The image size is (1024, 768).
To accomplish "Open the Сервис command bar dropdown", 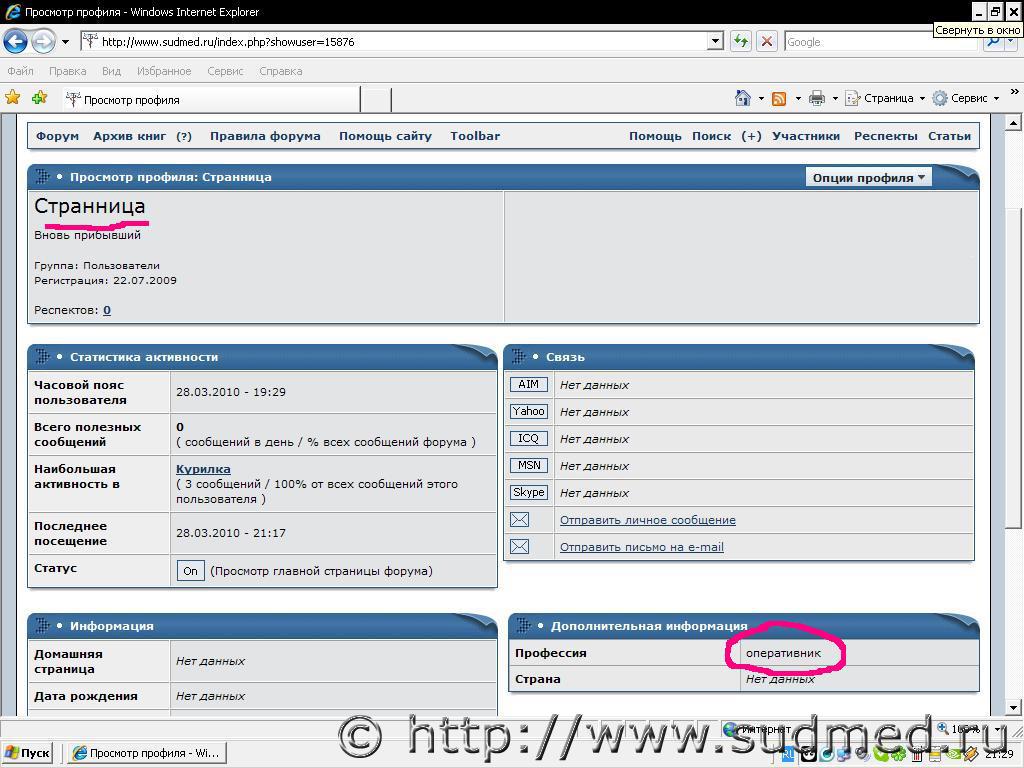I will click(966, 98).
